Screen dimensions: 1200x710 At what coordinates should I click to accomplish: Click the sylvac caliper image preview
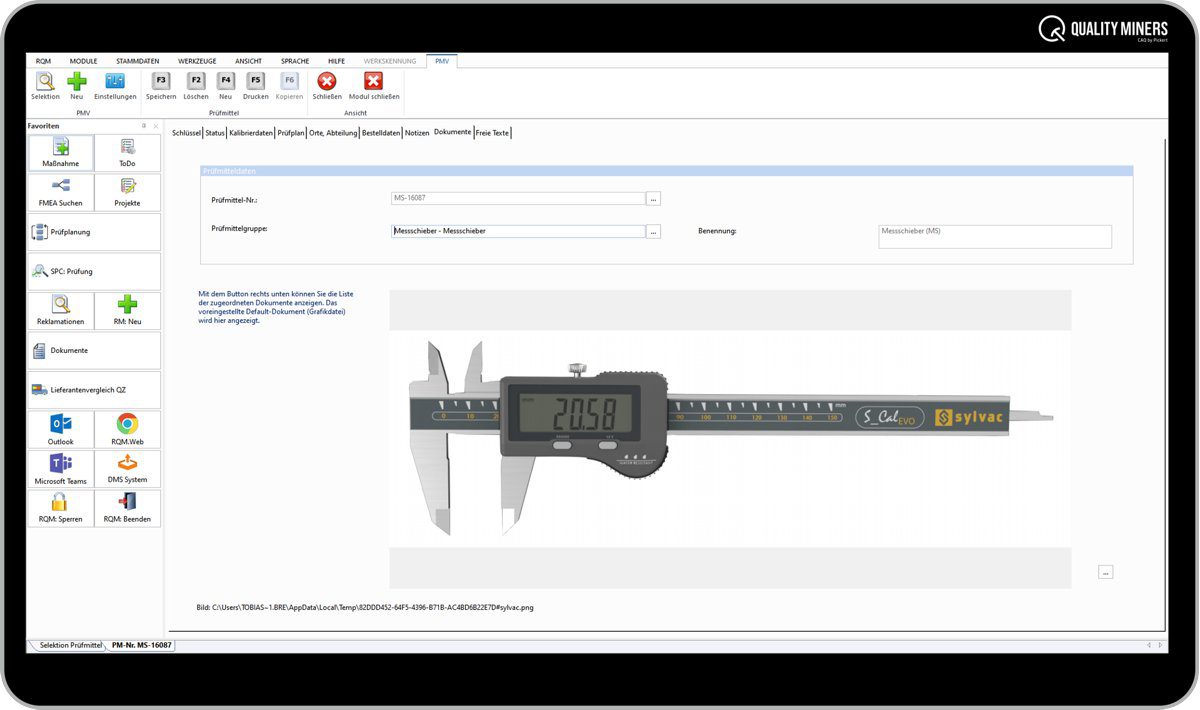(730, 438)
